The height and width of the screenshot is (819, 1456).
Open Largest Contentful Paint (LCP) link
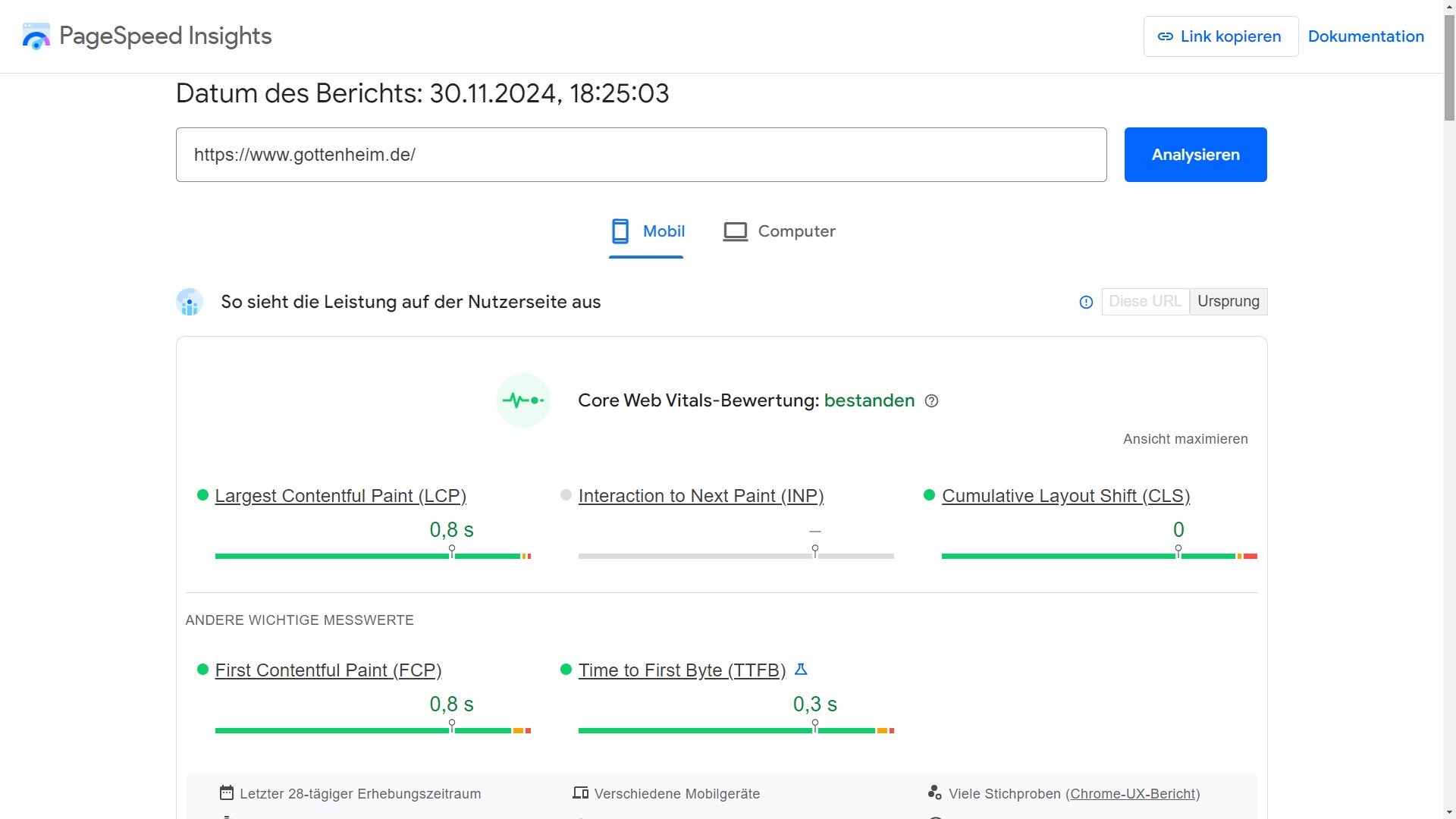click(x=340, y=496)
